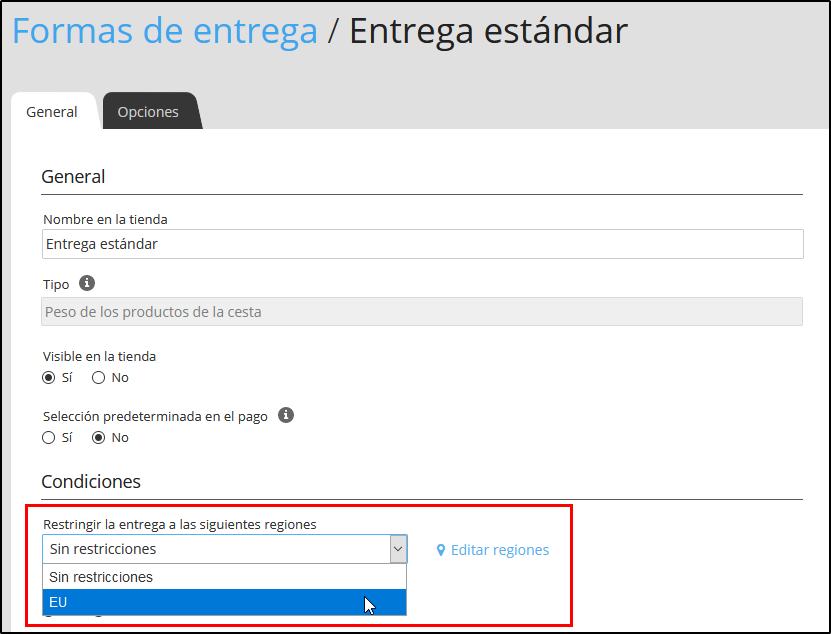Viewport: 831px width, 634px height.
Task: Open the Editar regiones link
Action: (499, 550)
